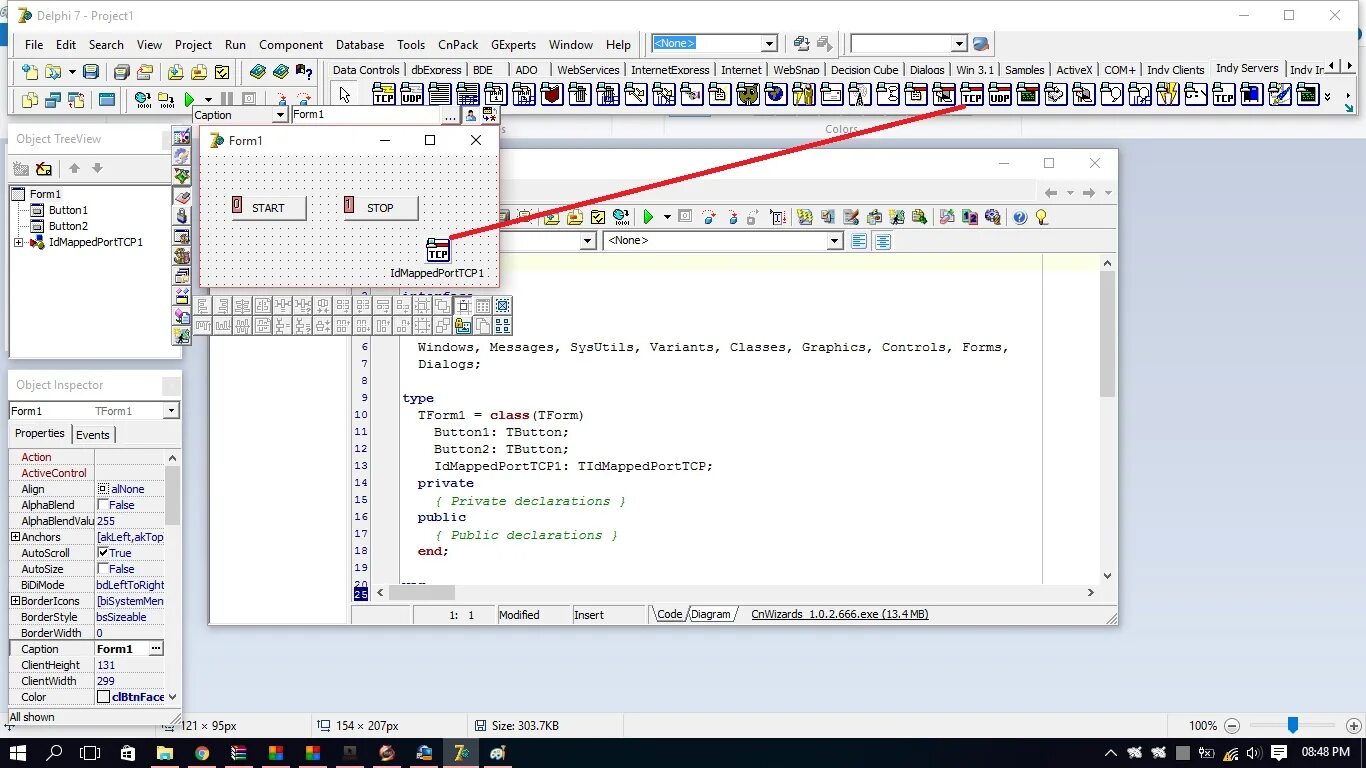Switch to the Diagram tab in code editor
The width and height of the screenshot is (1366, 768).
[x=711, y=614]
